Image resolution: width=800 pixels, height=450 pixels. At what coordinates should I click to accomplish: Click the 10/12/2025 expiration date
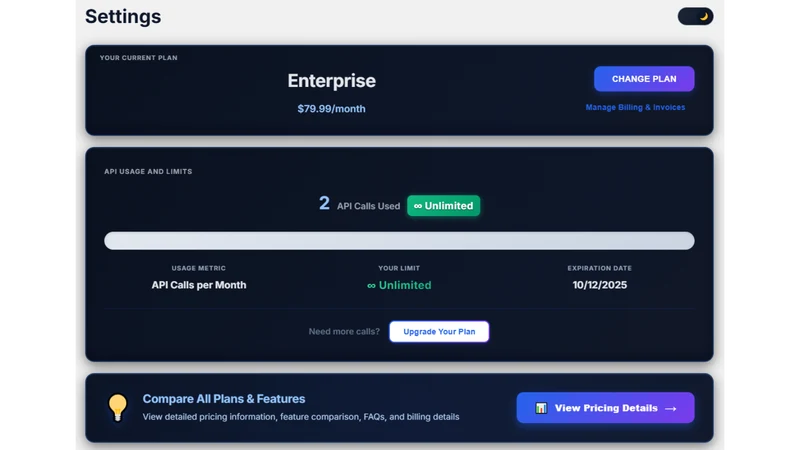tap(599, 285)
